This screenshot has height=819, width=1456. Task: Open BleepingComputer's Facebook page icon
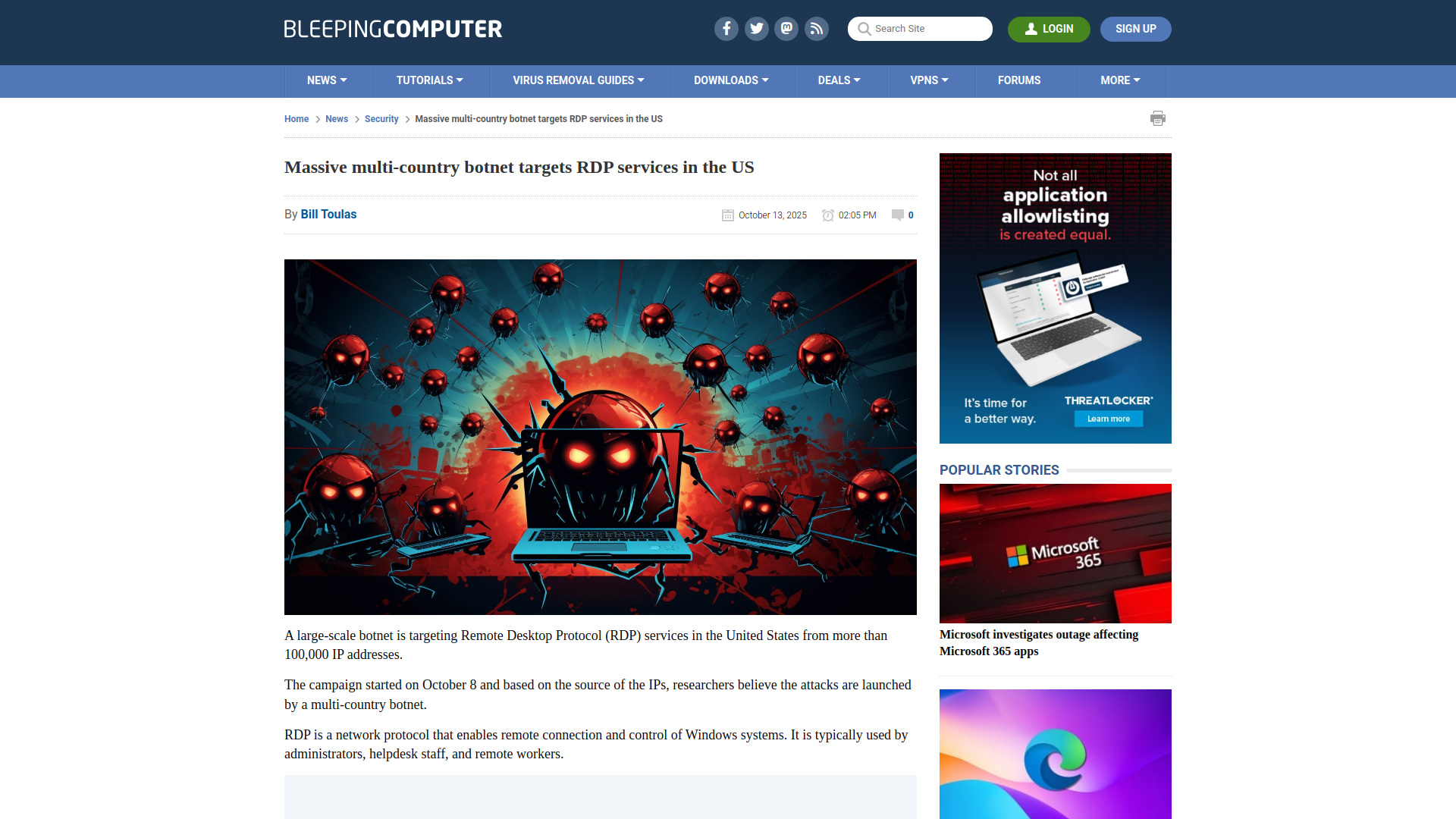click(726, 29)
